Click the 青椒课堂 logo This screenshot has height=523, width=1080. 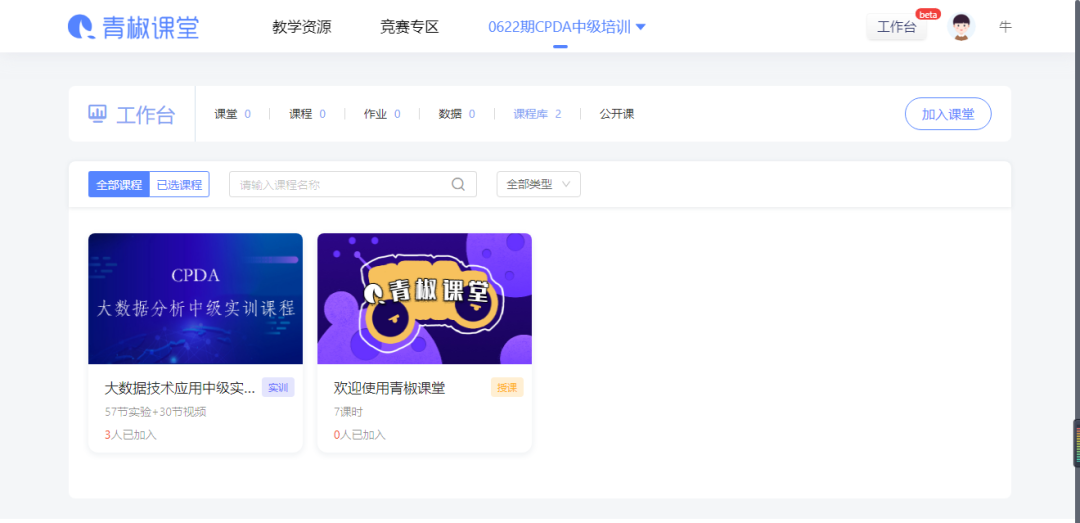click(x=133, y=27)
